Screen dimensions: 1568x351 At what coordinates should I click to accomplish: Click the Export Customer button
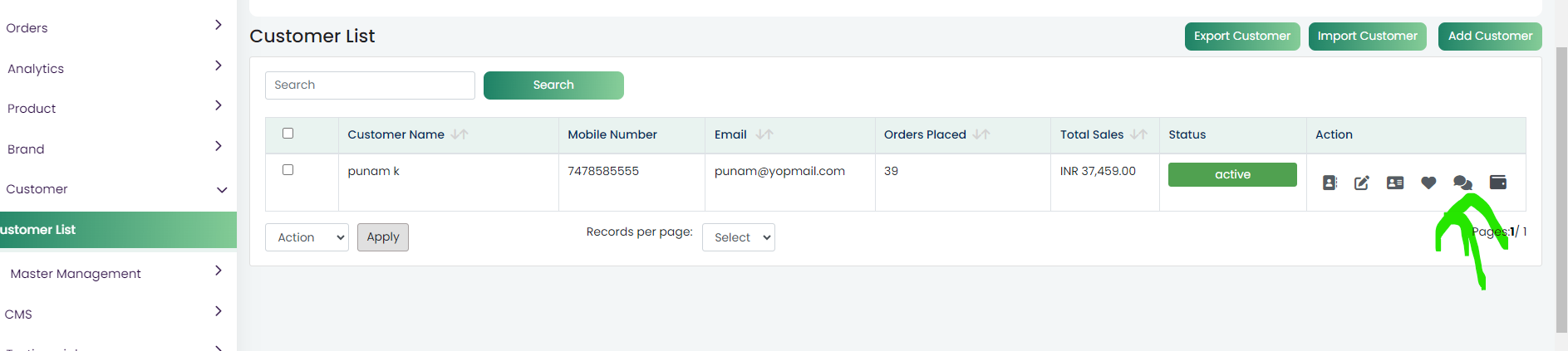pos(1242,36)
